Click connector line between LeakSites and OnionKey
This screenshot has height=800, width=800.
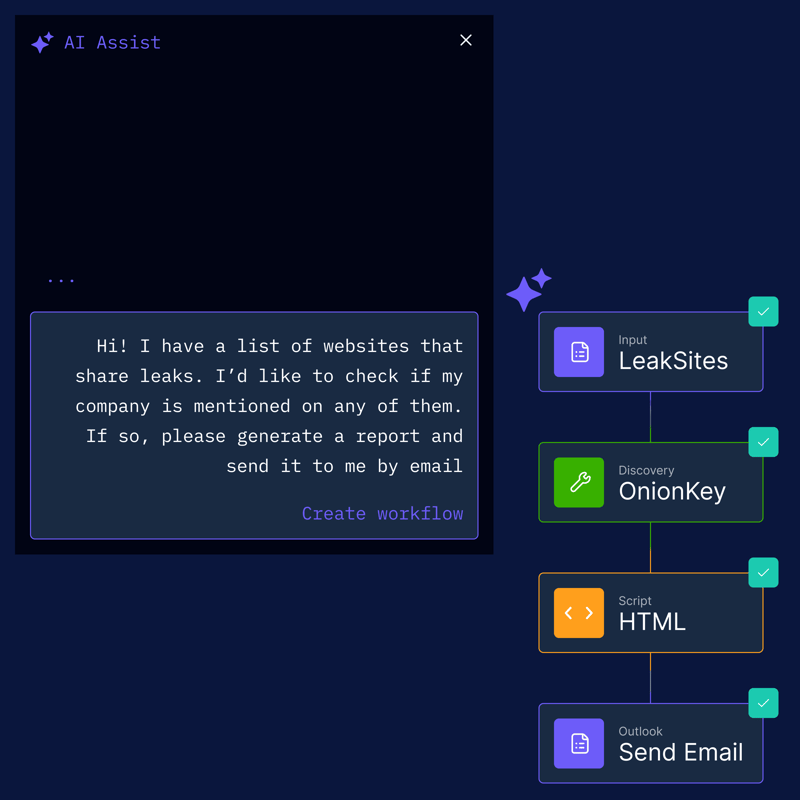click(650, 417)
